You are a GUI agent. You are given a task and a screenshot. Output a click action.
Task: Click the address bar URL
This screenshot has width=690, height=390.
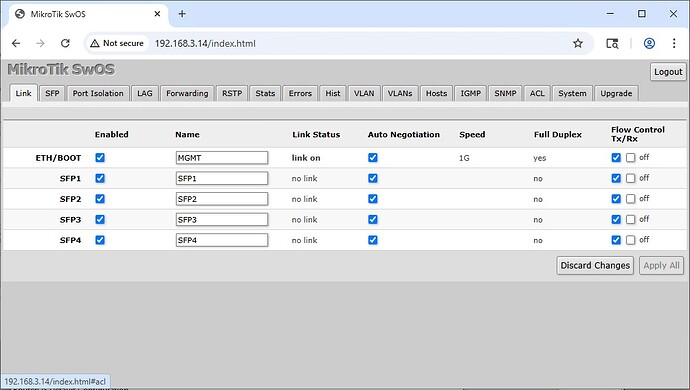[205, 44]
